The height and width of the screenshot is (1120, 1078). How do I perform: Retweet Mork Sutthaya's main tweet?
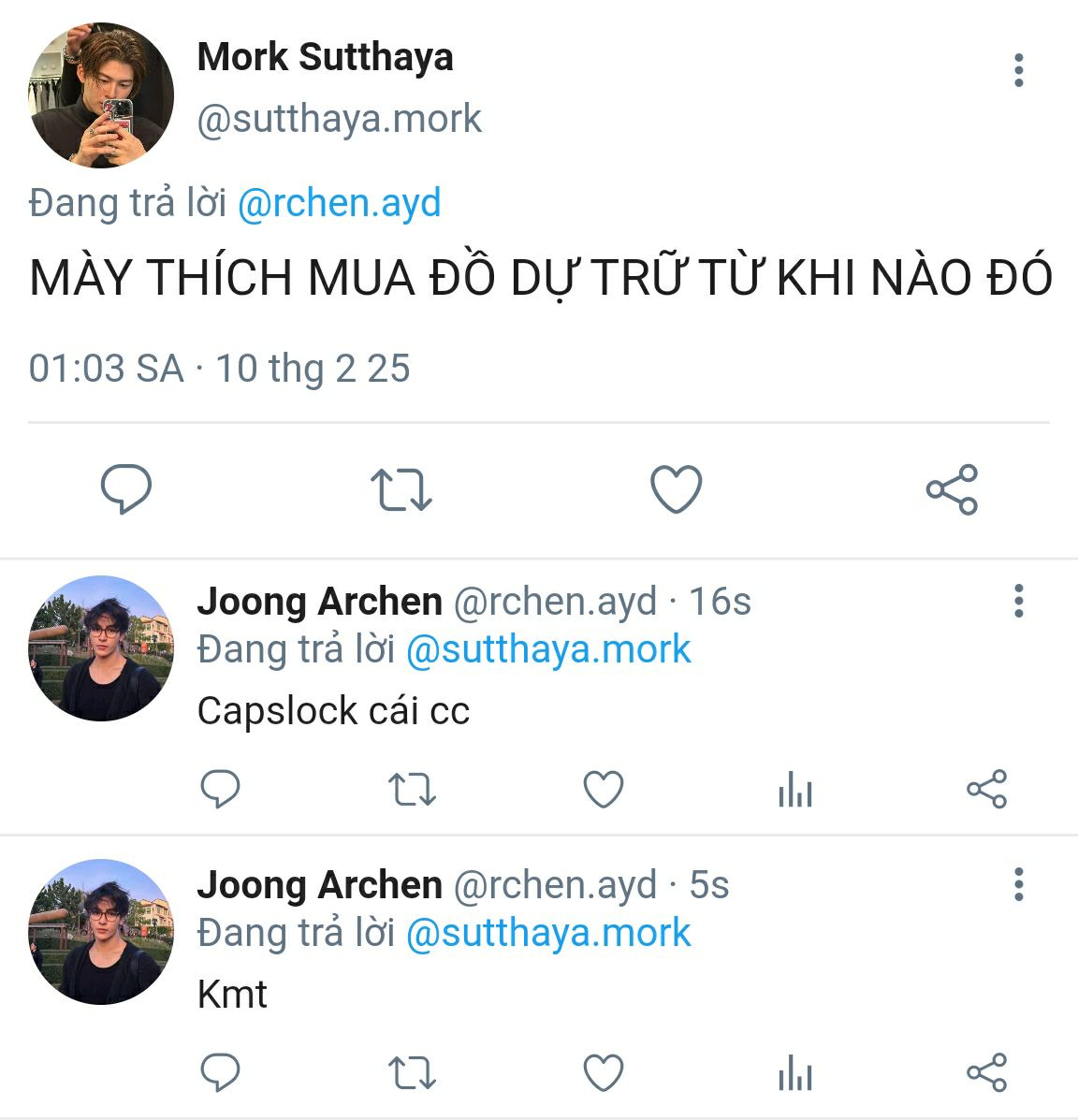click(x=401, y=489)
